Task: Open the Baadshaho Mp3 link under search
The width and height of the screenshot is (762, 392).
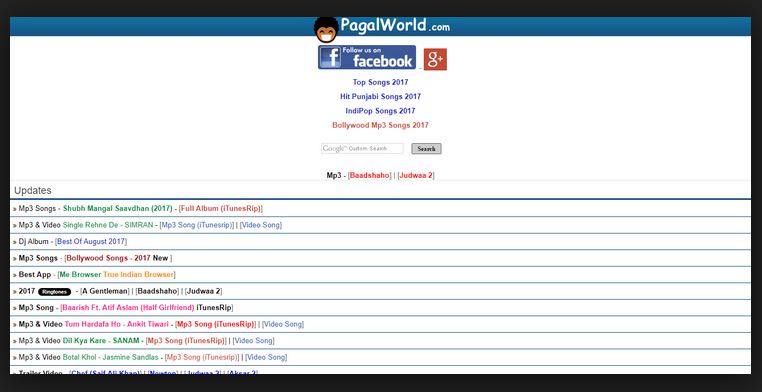Action: [x=370, y=175]
